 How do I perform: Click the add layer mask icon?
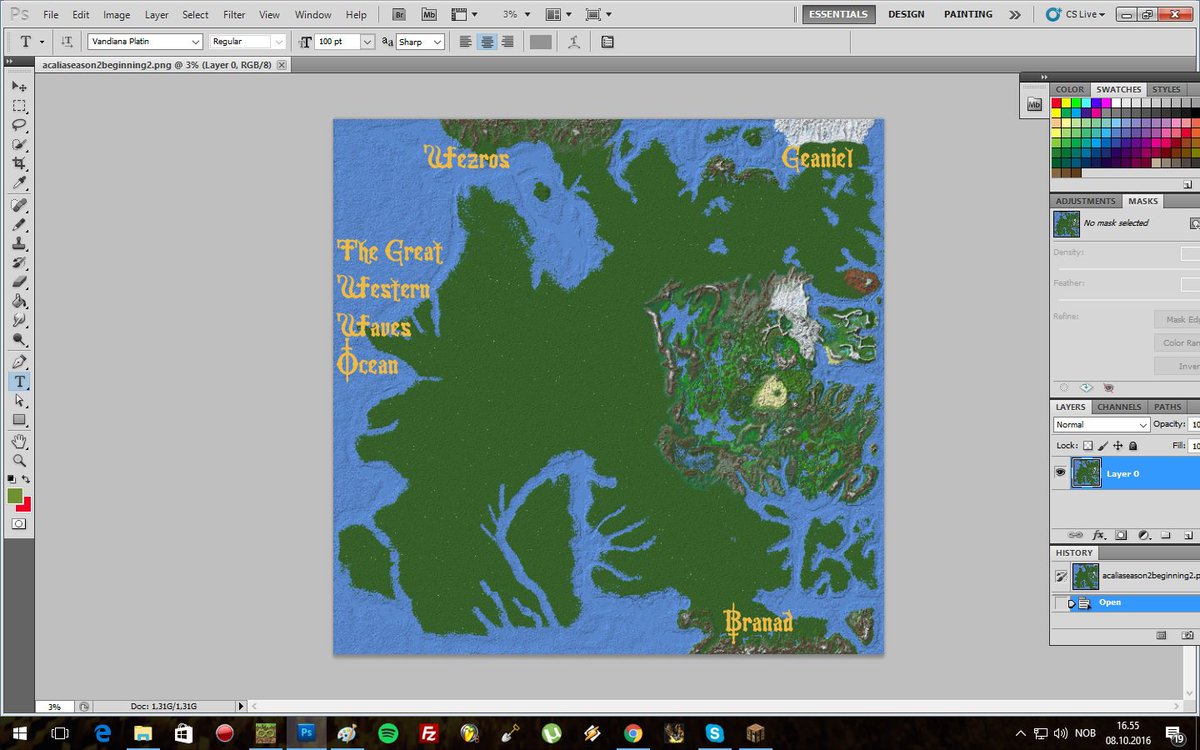click(1121, 535)
